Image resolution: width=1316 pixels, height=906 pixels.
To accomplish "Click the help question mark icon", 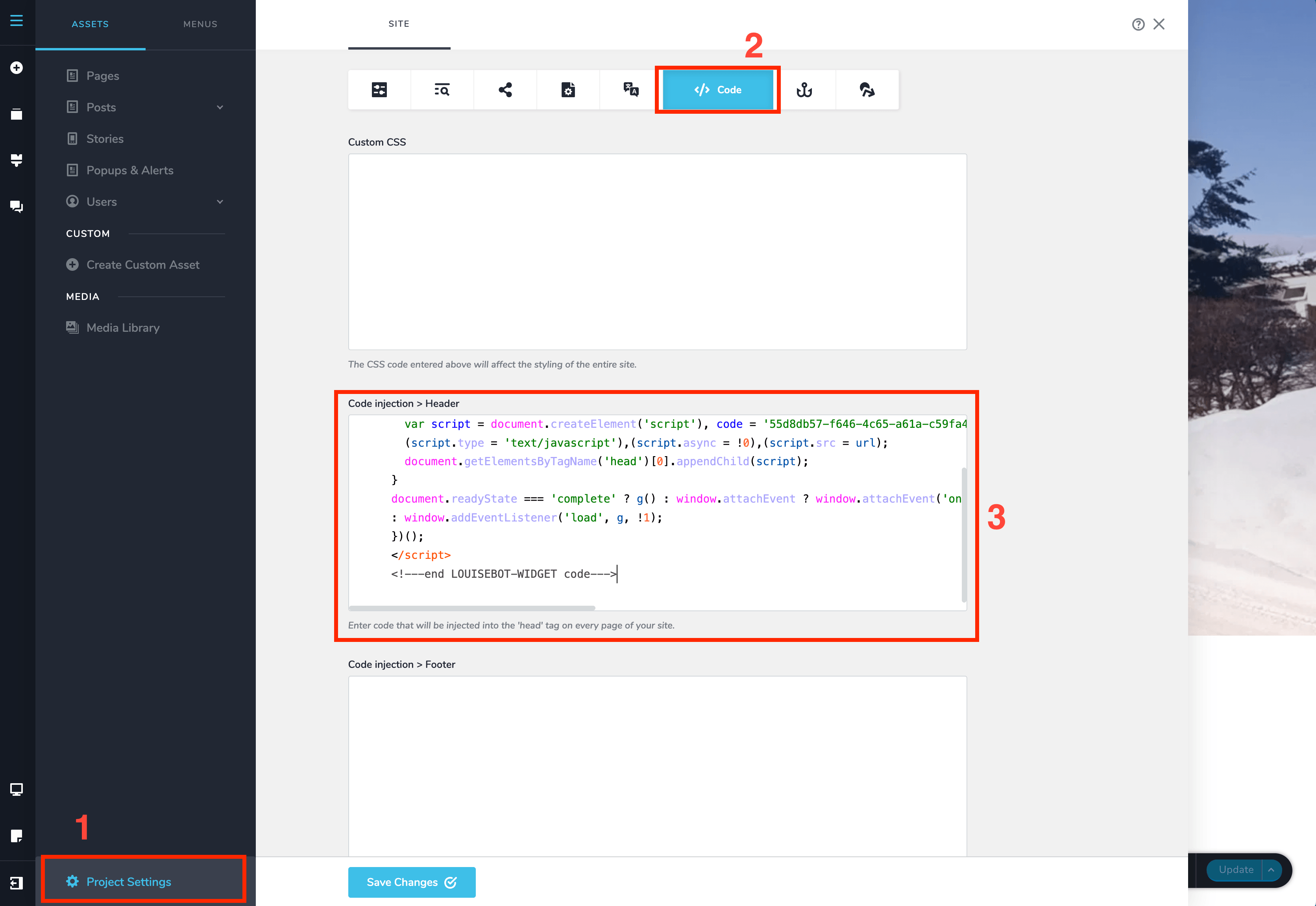I will coord(1138,24).
